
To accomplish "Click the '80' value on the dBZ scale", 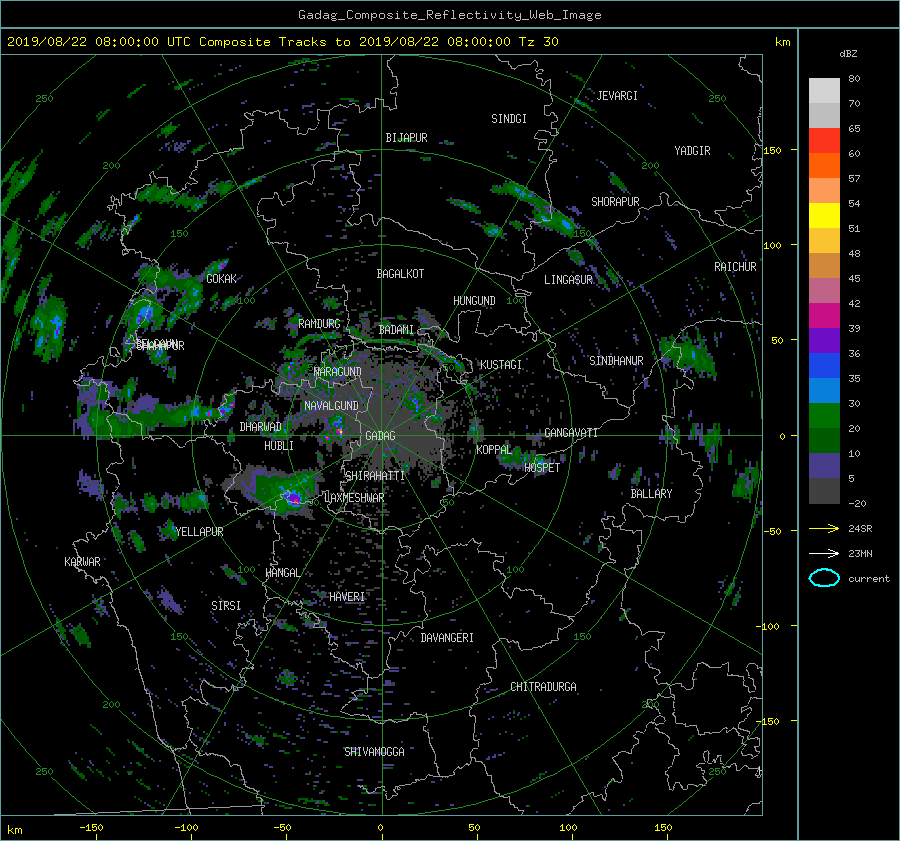I will click(x=854, y=79).
